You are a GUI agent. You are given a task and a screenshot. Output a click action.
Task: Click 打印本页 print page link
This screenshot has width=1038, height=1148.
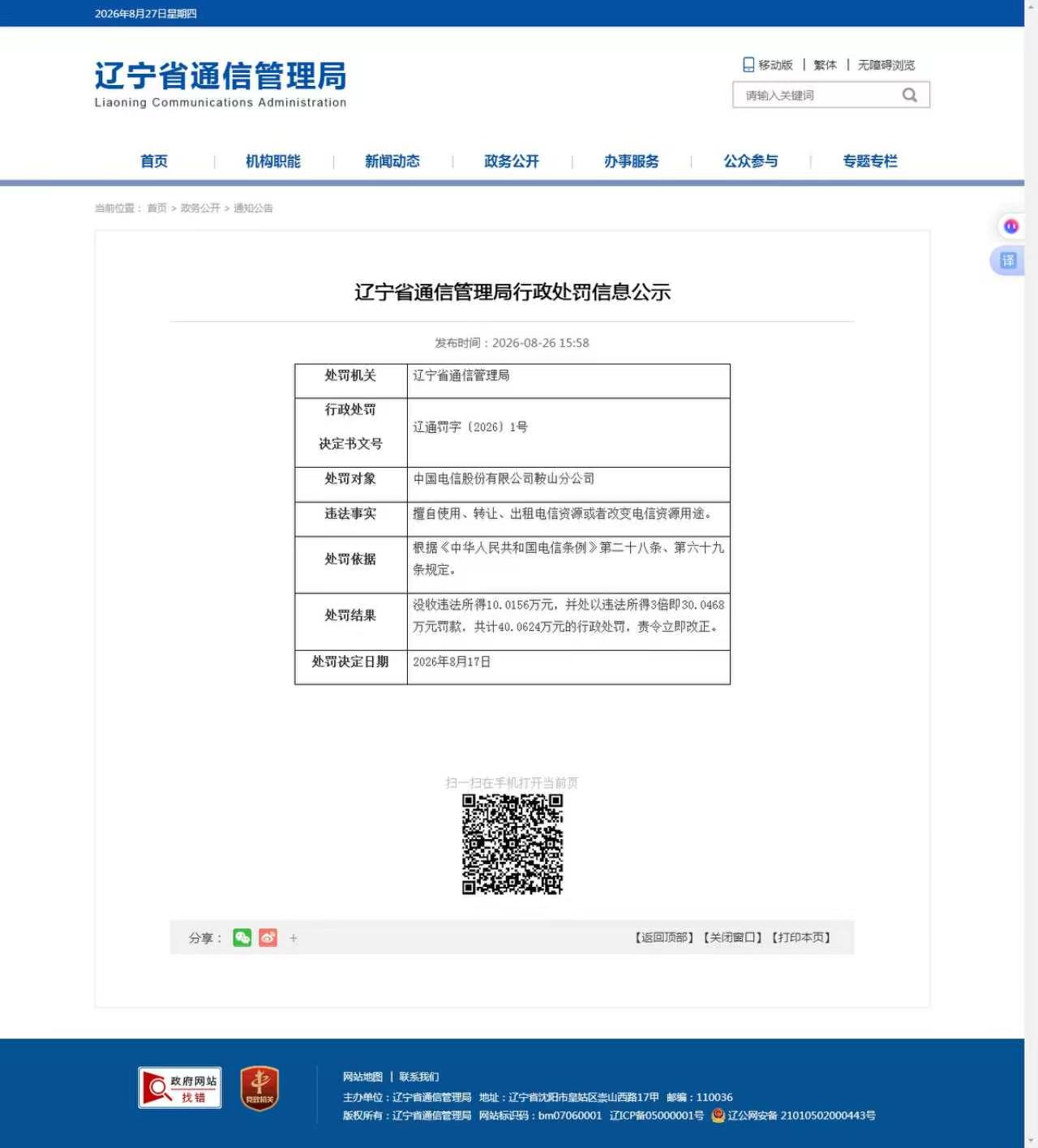(801, 937)
